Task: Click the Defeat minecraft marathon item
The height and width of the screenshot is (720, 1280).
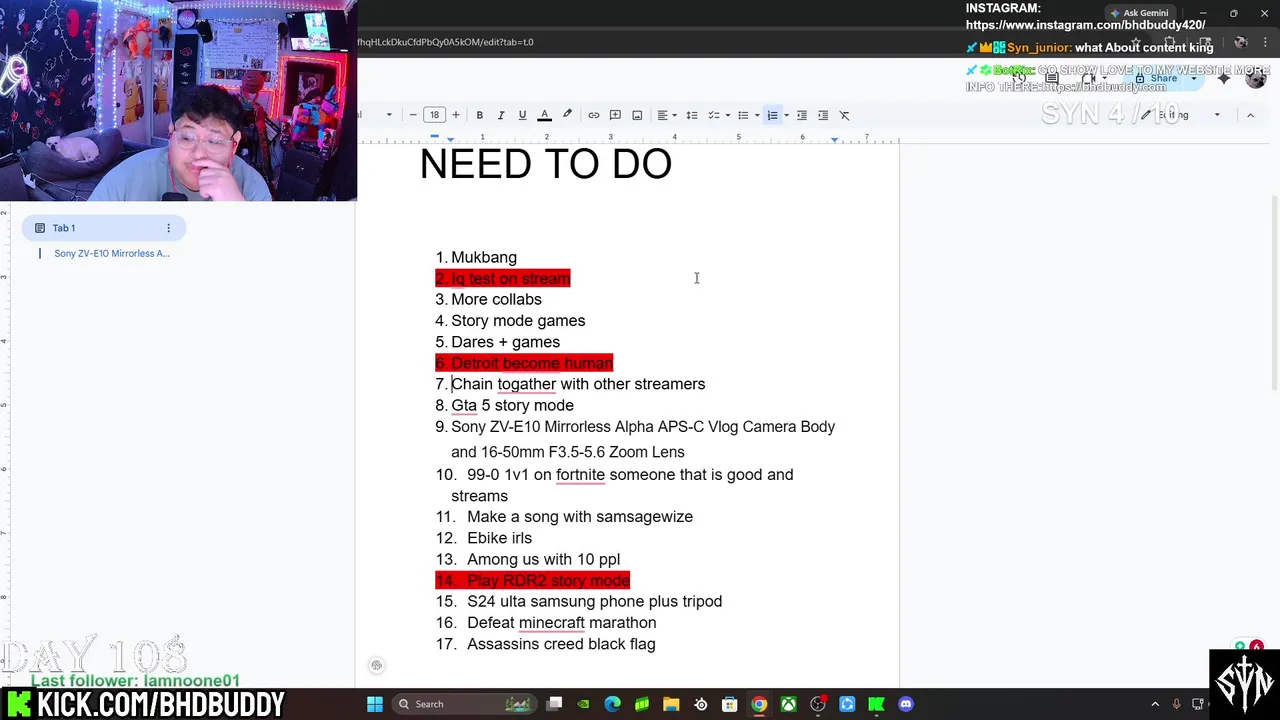Action: (561, 622)
